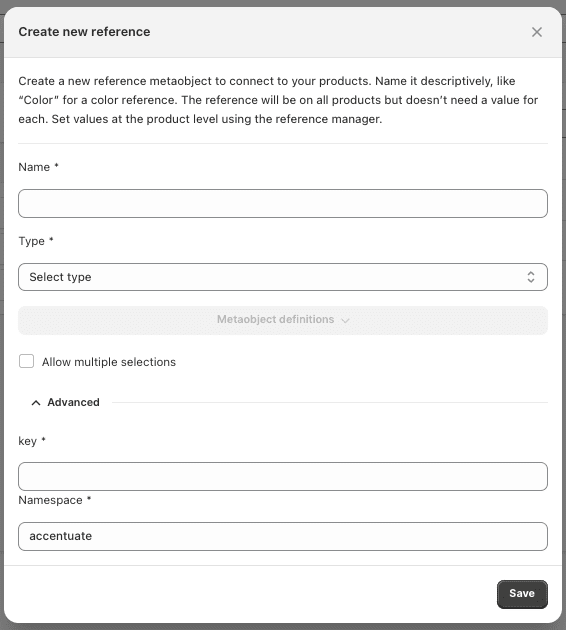Click the 'Create new reference' dialog title
The height and width of the screenshot is (630, 566).
(x=84, y=32)
